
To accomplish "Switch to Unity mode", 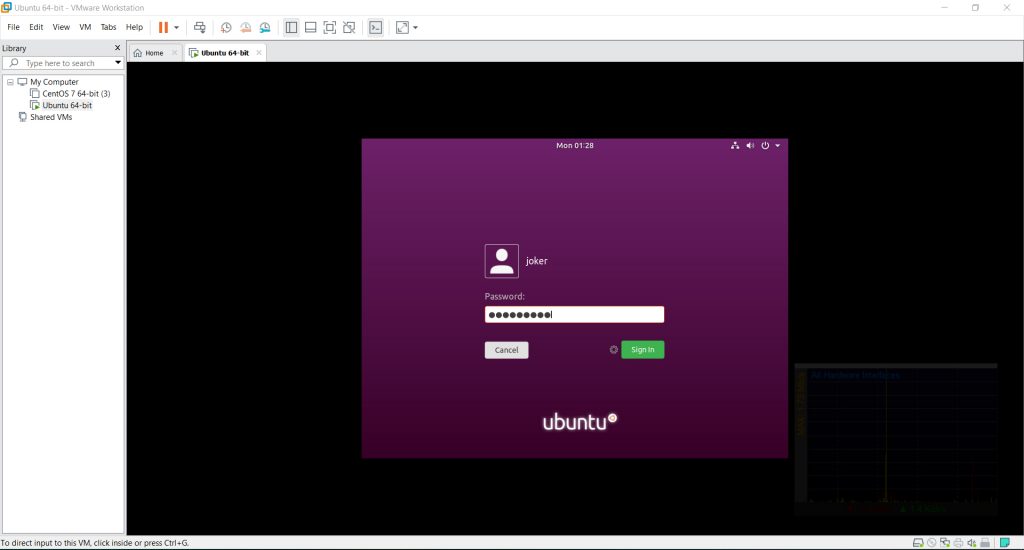I will click(349, 27).
